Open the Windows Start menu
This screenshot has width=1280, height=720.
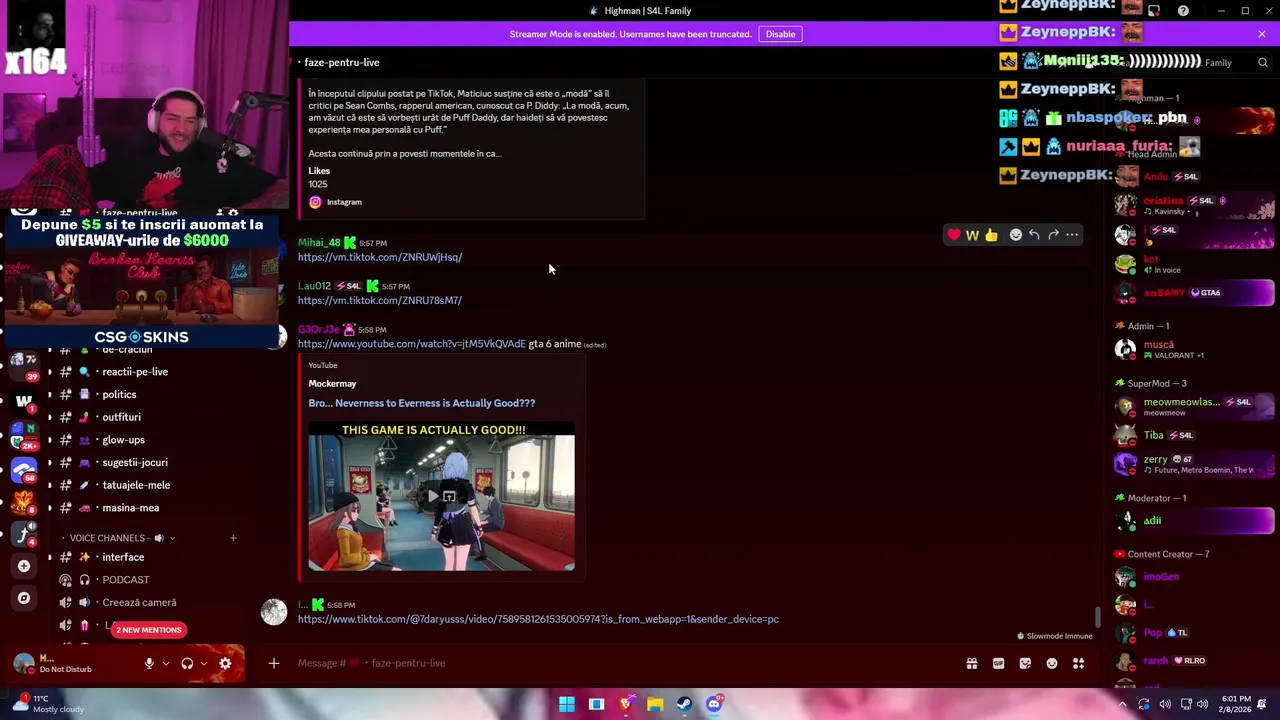(x=567, y=704)
